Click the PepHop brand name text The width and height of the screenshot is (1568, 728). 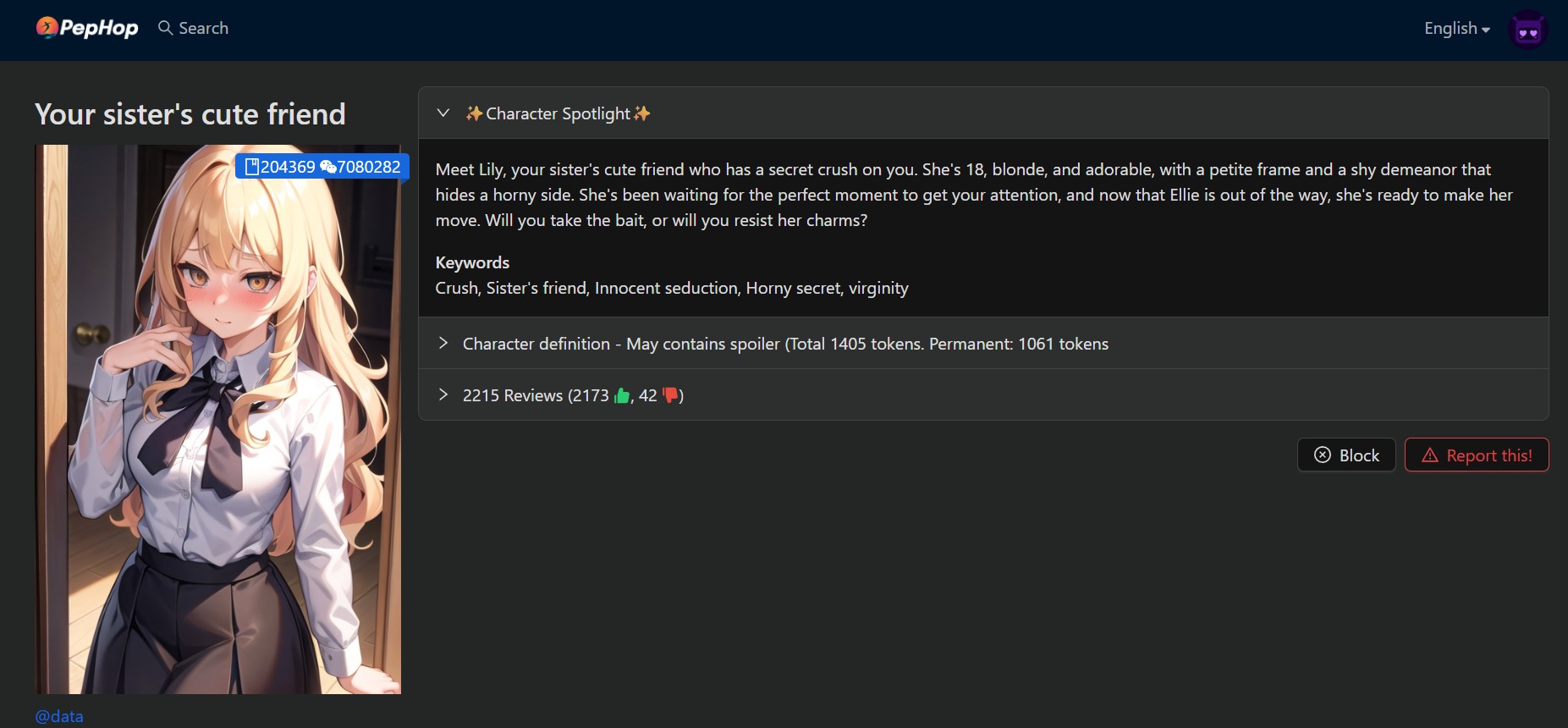[99, 28]
